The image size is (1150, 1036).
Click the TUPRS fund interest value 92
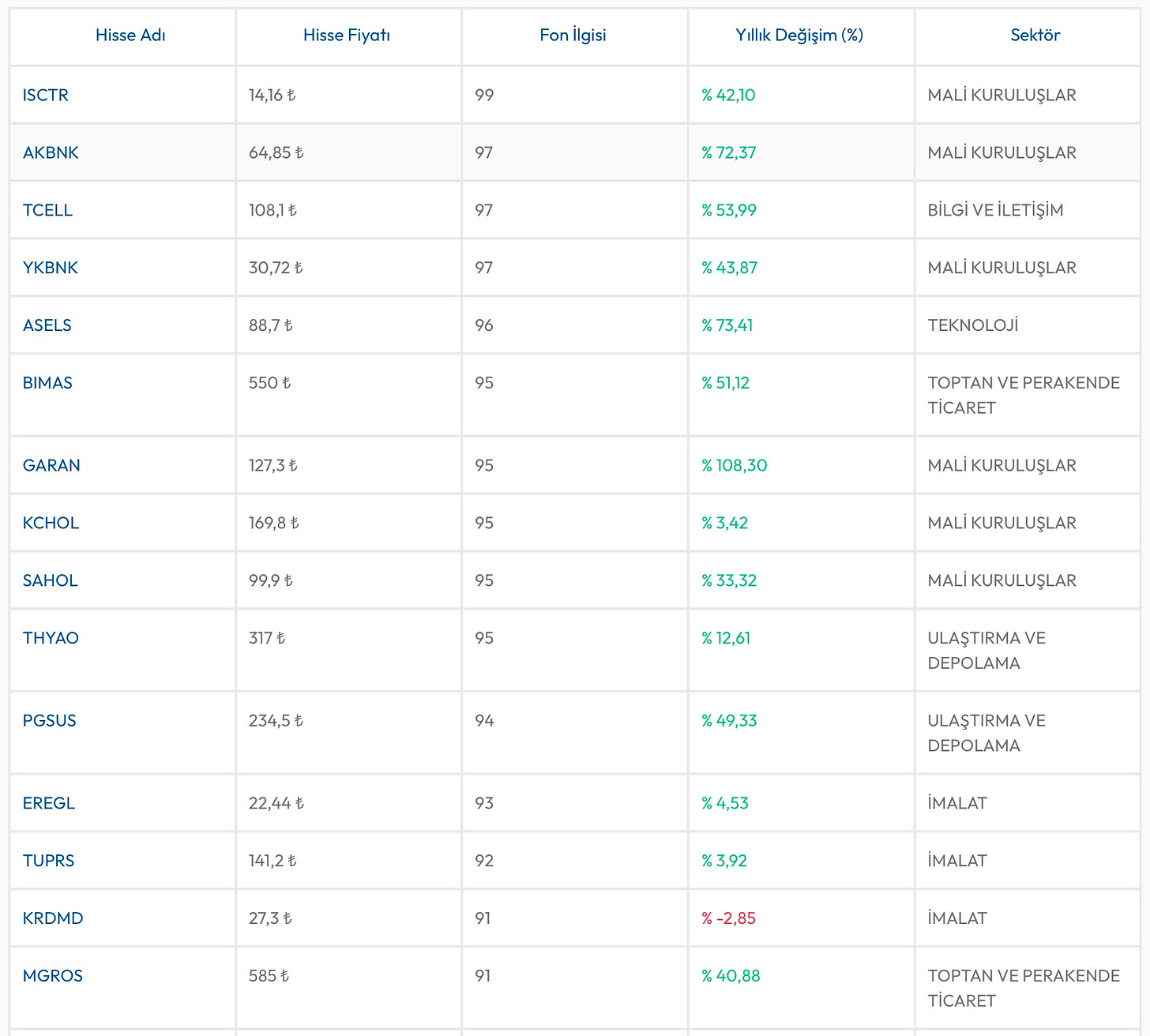[484, 861]
